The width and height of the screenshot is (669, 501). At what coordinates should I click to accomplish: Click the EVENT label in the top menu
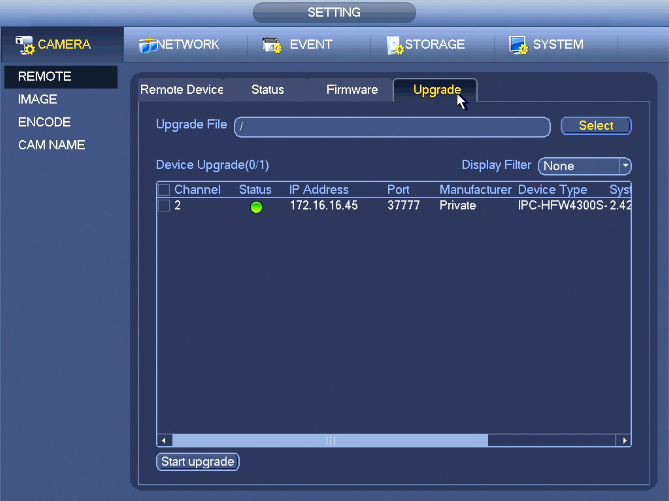point(311,44)
